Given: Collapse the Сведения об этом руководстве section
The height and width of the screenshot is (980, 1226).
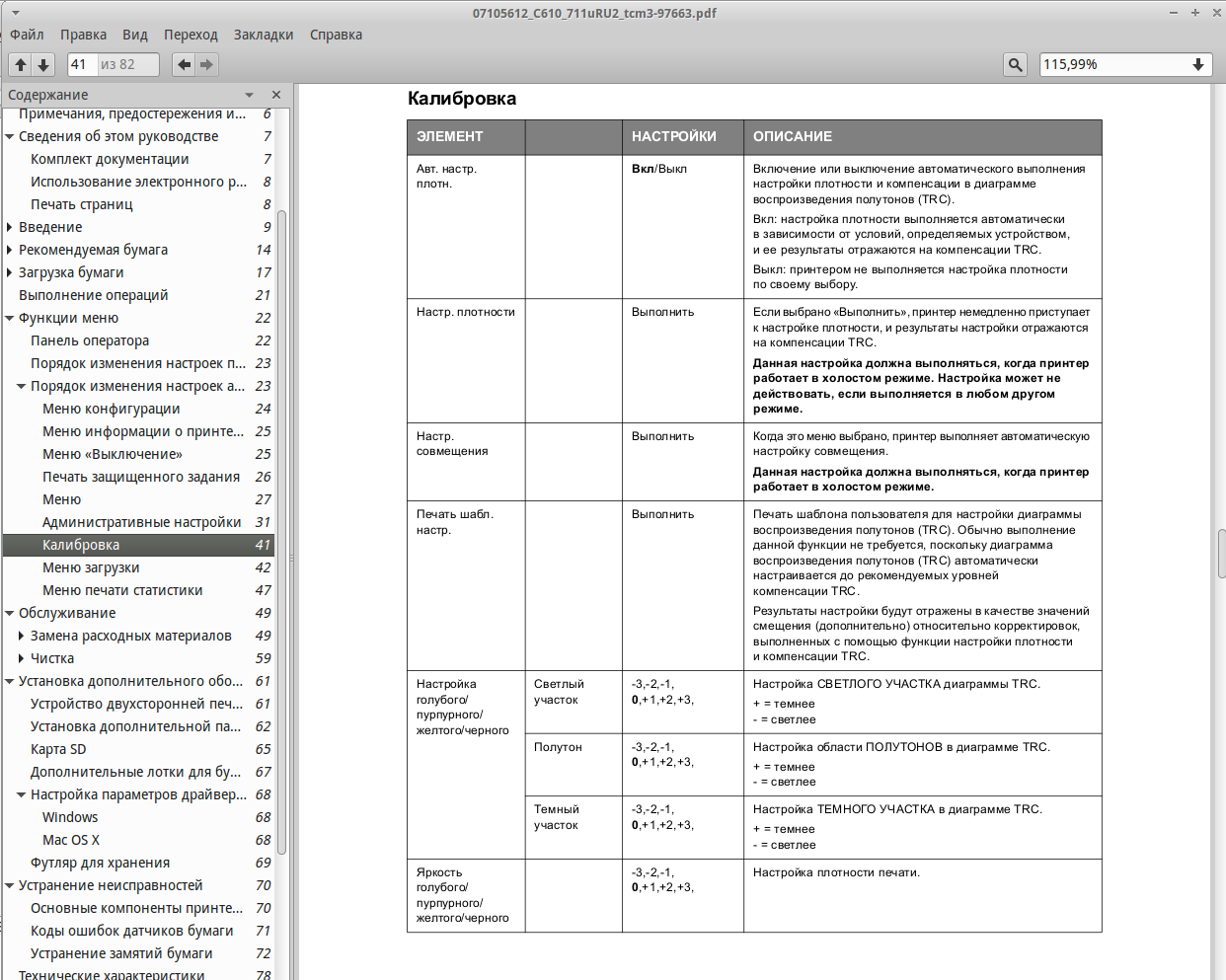Looking at the screenshot, I should 10,136.
